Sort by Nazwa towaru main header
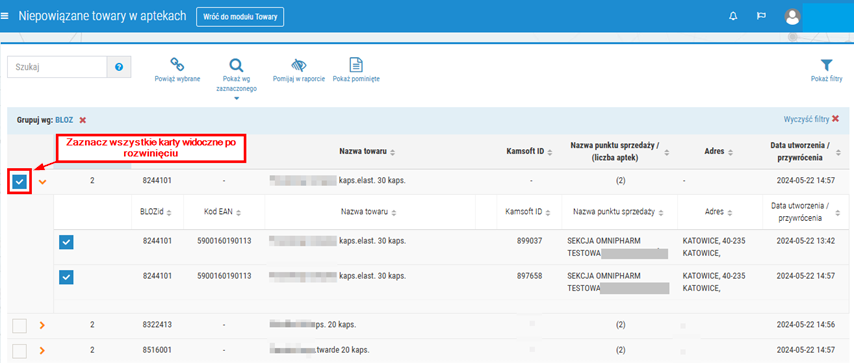This screenshot has width=854, height=363. (x=368, y=152)
